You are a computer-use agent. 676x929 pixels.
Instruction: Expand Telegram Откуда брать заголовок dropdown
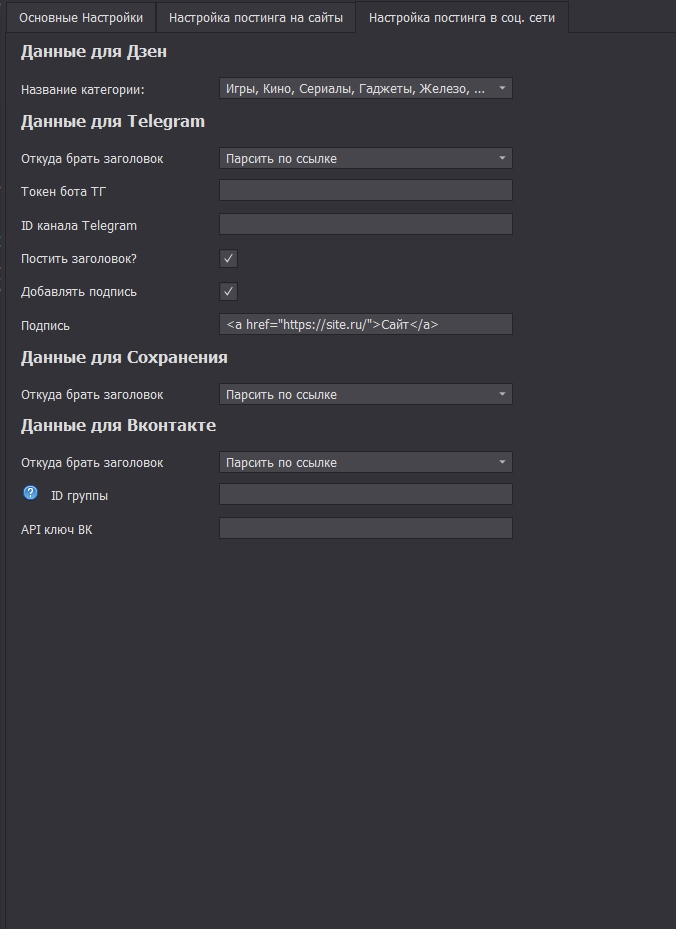click(365, 158)
